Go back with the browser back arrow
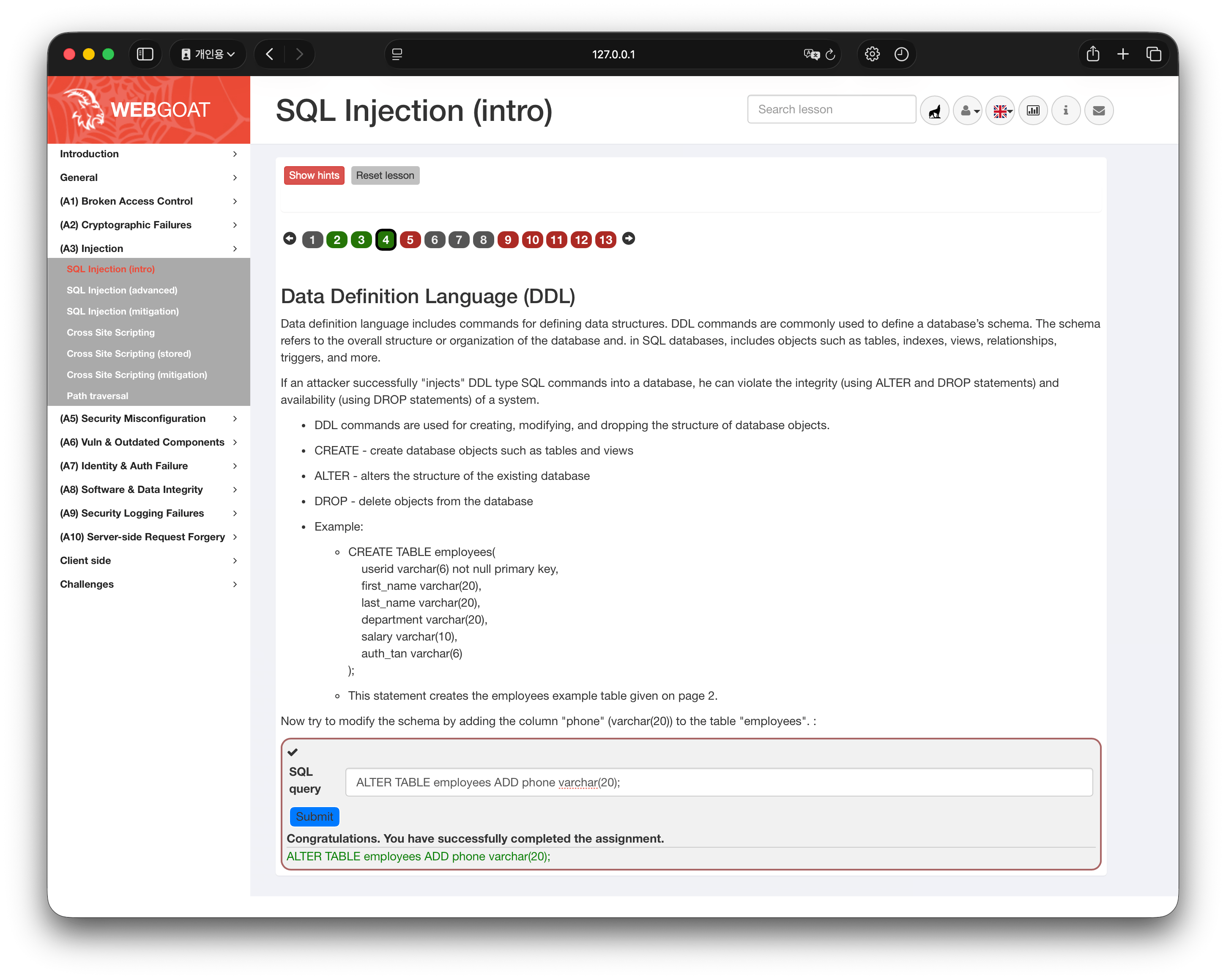The image size is (1226, 980). 270,54
